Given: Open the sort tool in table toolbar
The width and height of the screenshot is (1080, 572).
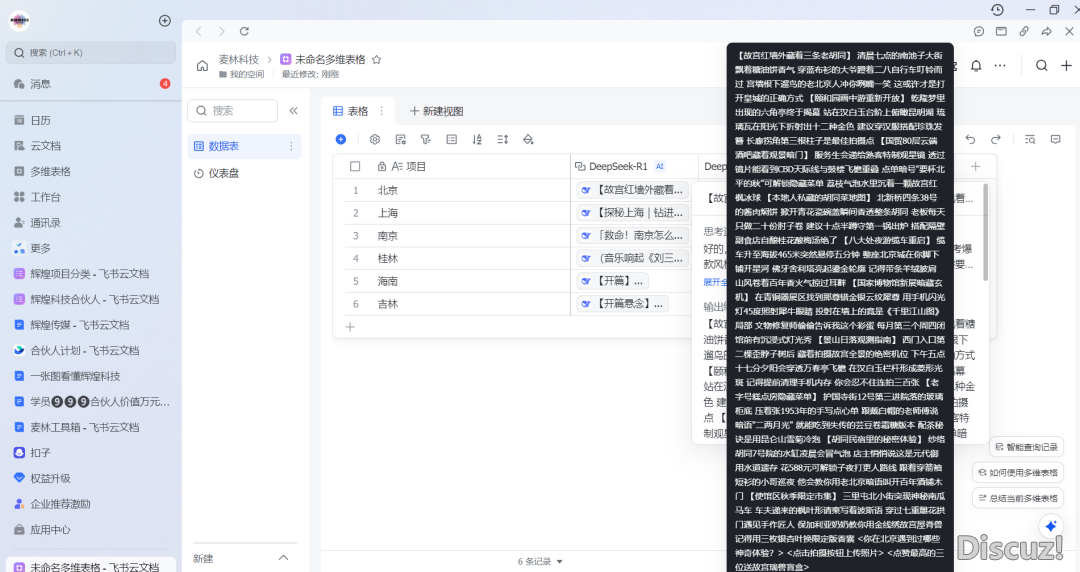Looking at the screenshot, I should tap(477, 139).
